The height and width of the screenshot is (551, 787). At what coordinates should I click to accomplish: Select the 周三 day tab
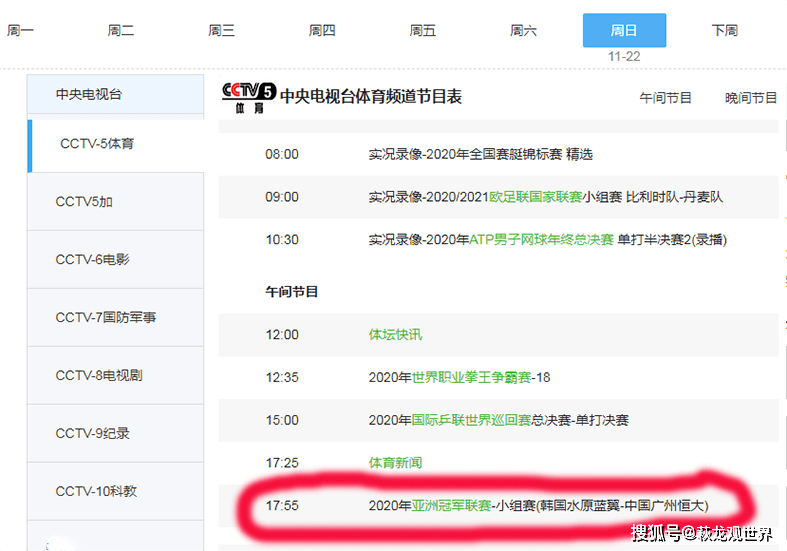pos(221,31)
